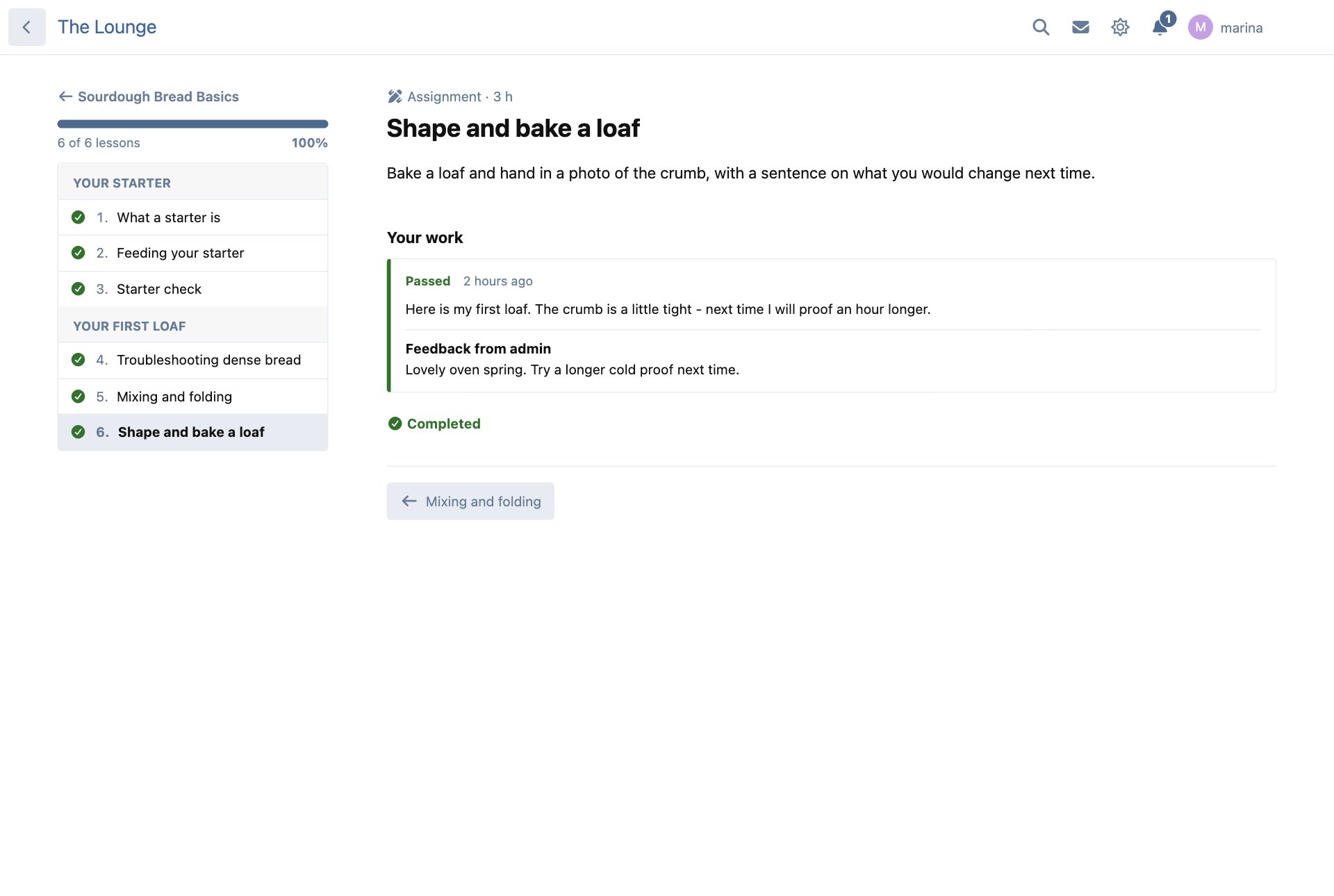Click the course progress bar

click(x=192, y=124)
